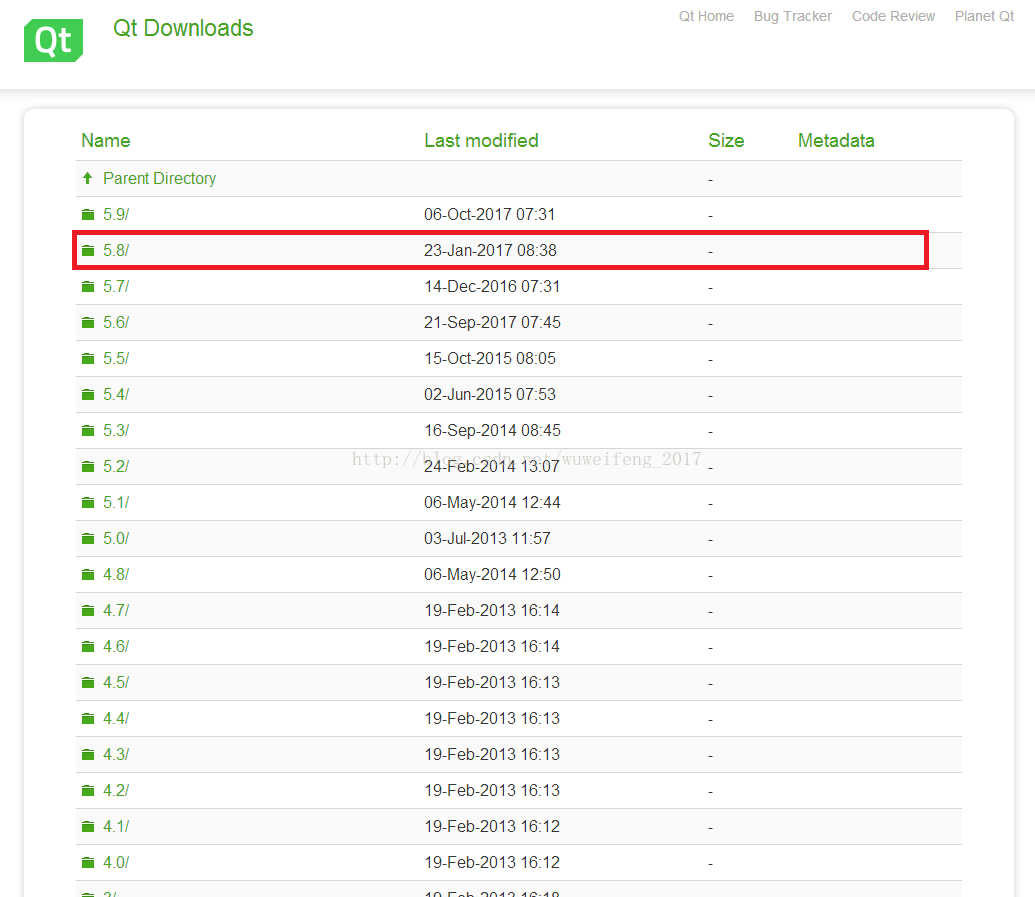Click the folder icon for 5.9/
The height and width of the screenshot is (897, 1035).
[88, 215]
